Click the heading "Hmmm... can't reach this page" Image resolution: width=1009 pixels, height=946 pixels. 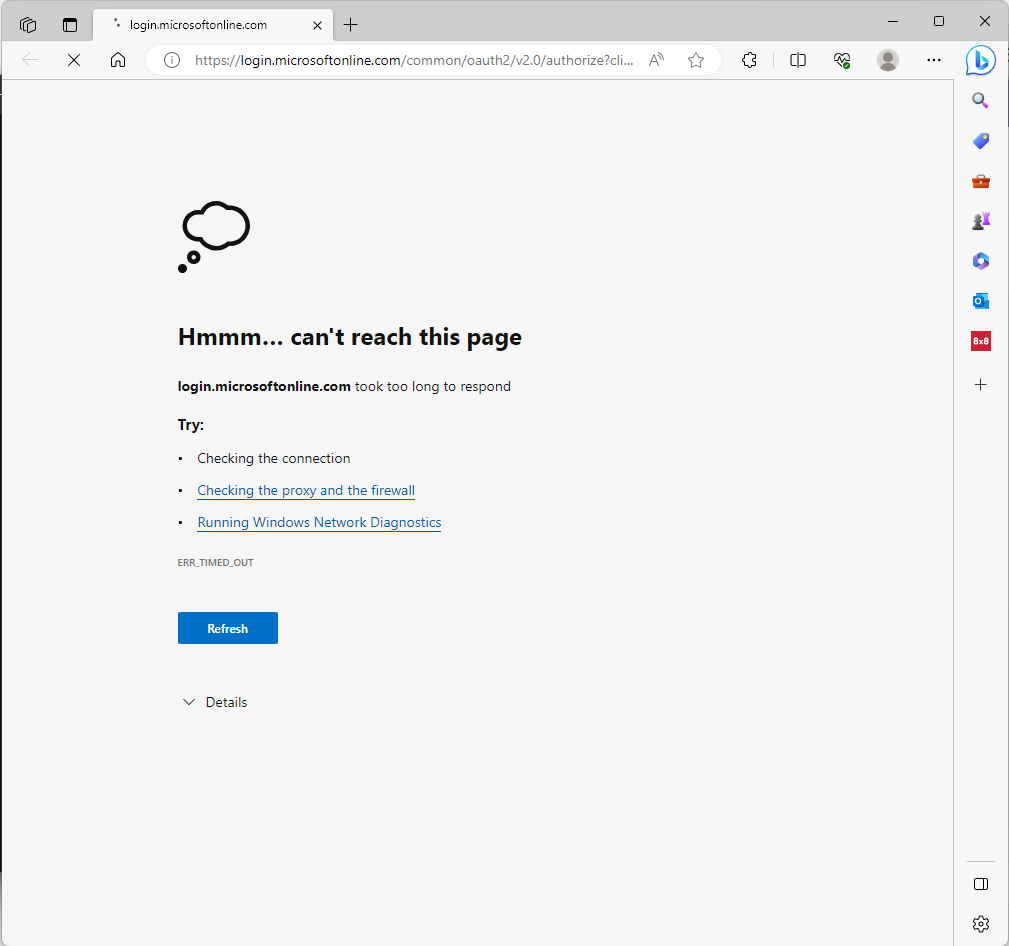pyautogui.click(x=349, y=337)
